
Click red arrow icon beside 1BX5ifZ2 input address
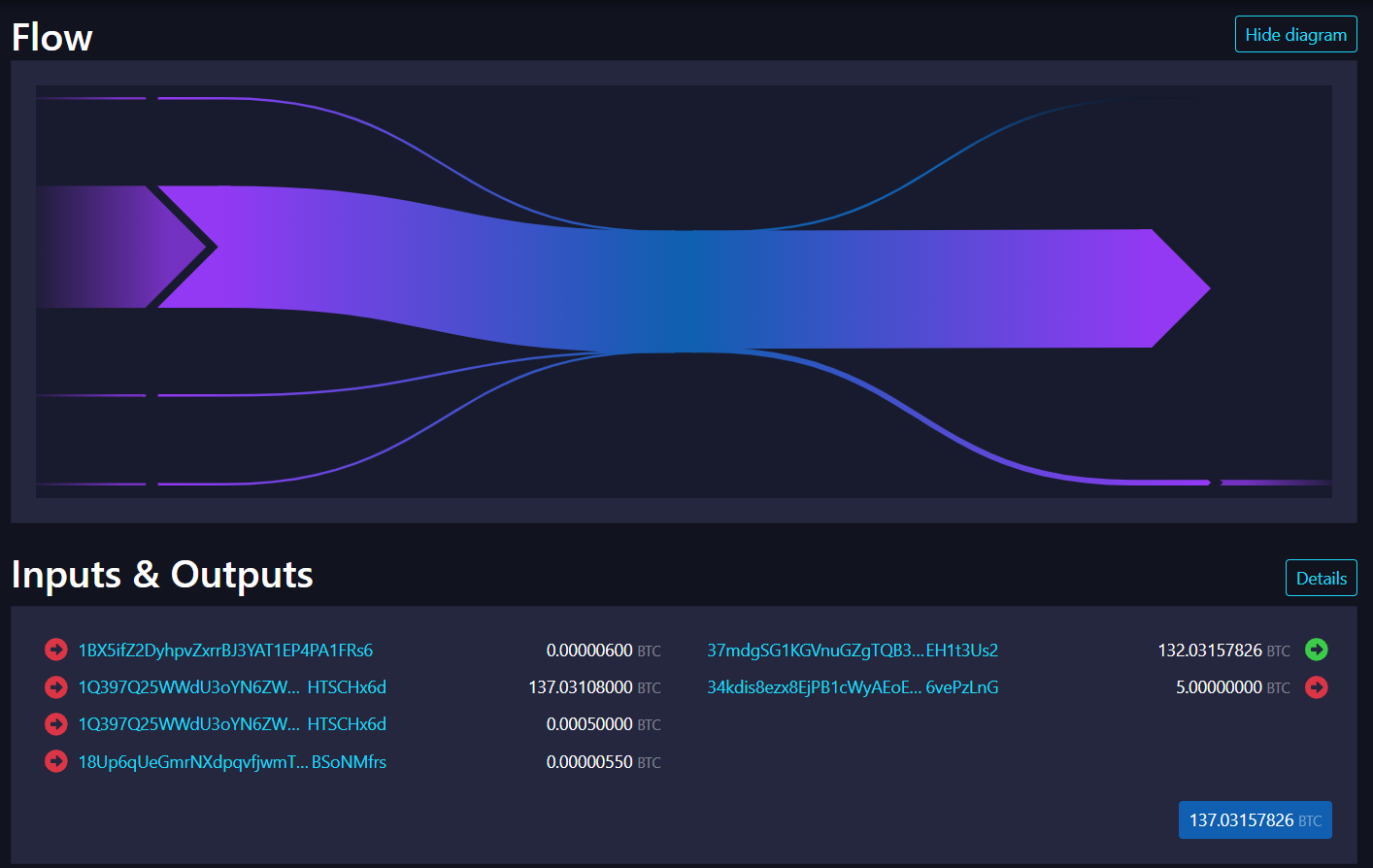tap(56, 650)
